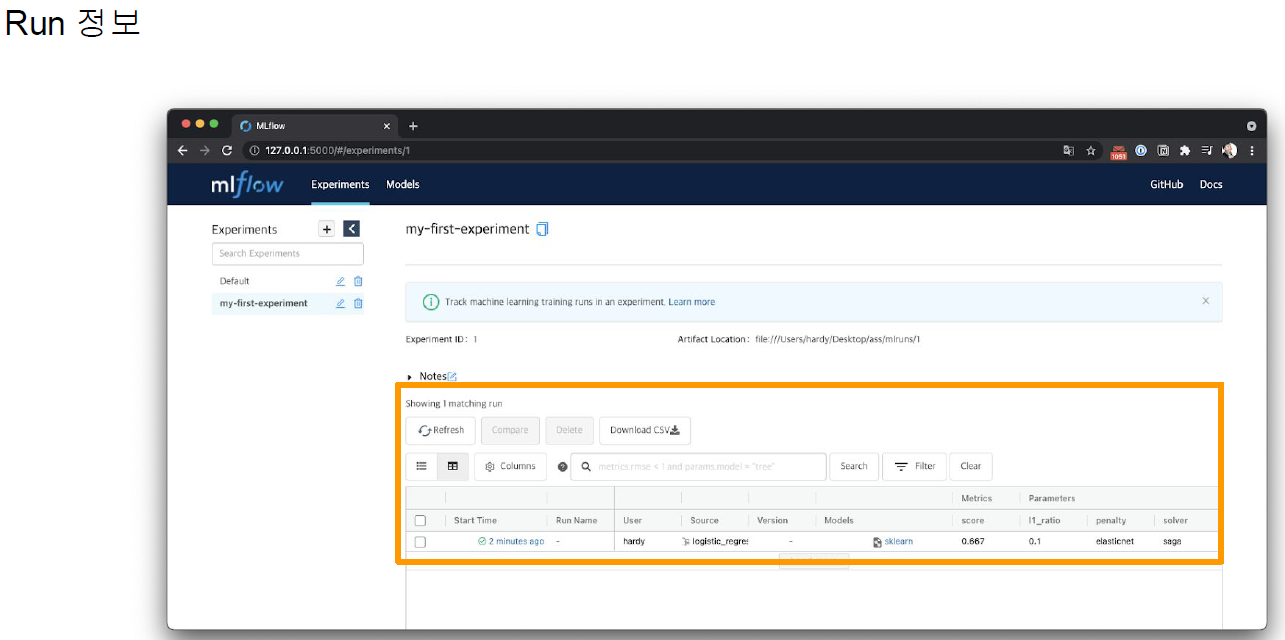
Task: Show search syntax help icon
Action: click(562, 467)
